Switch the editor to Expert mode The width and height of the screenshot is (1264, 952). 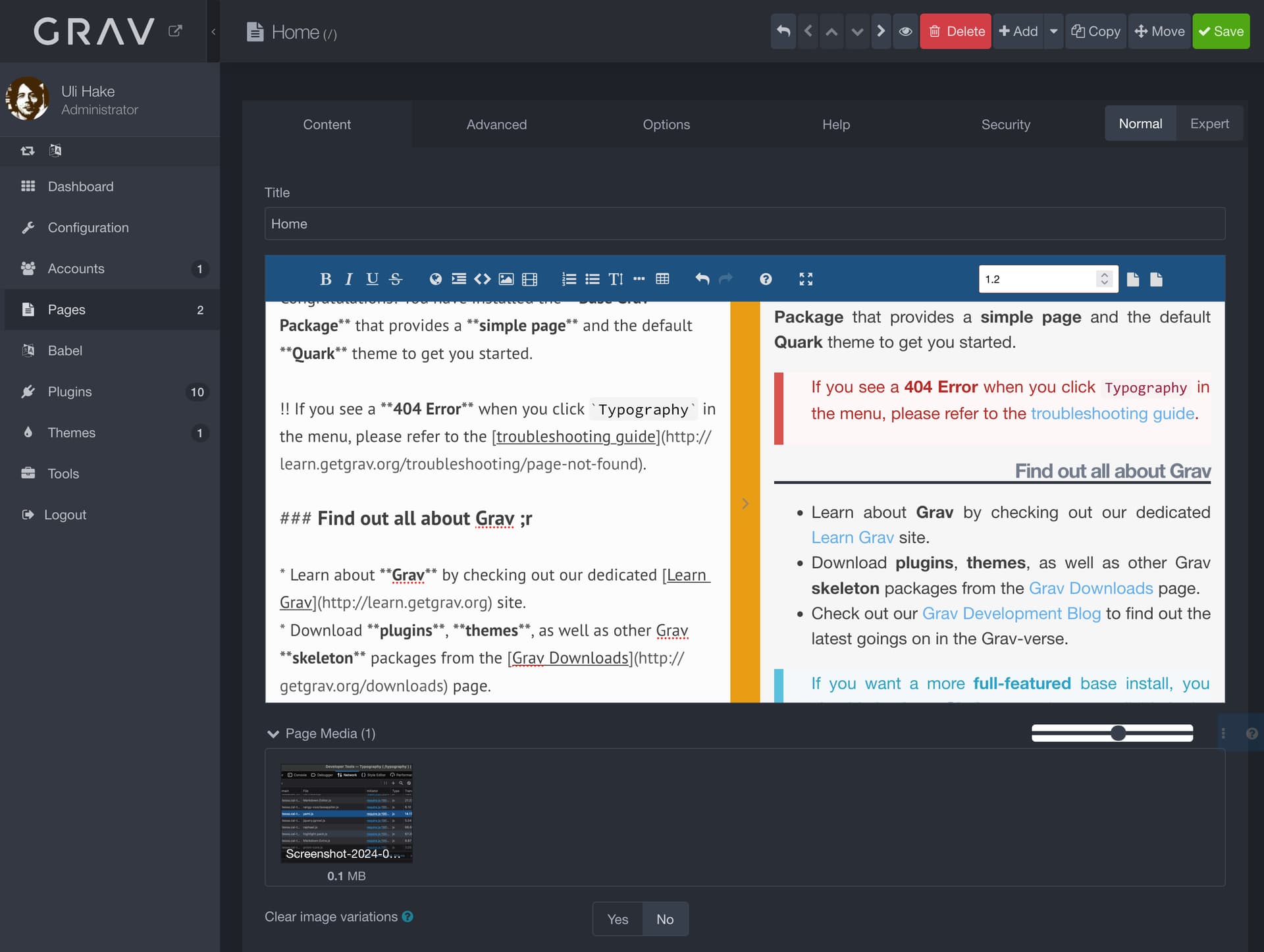point(1209,123)
